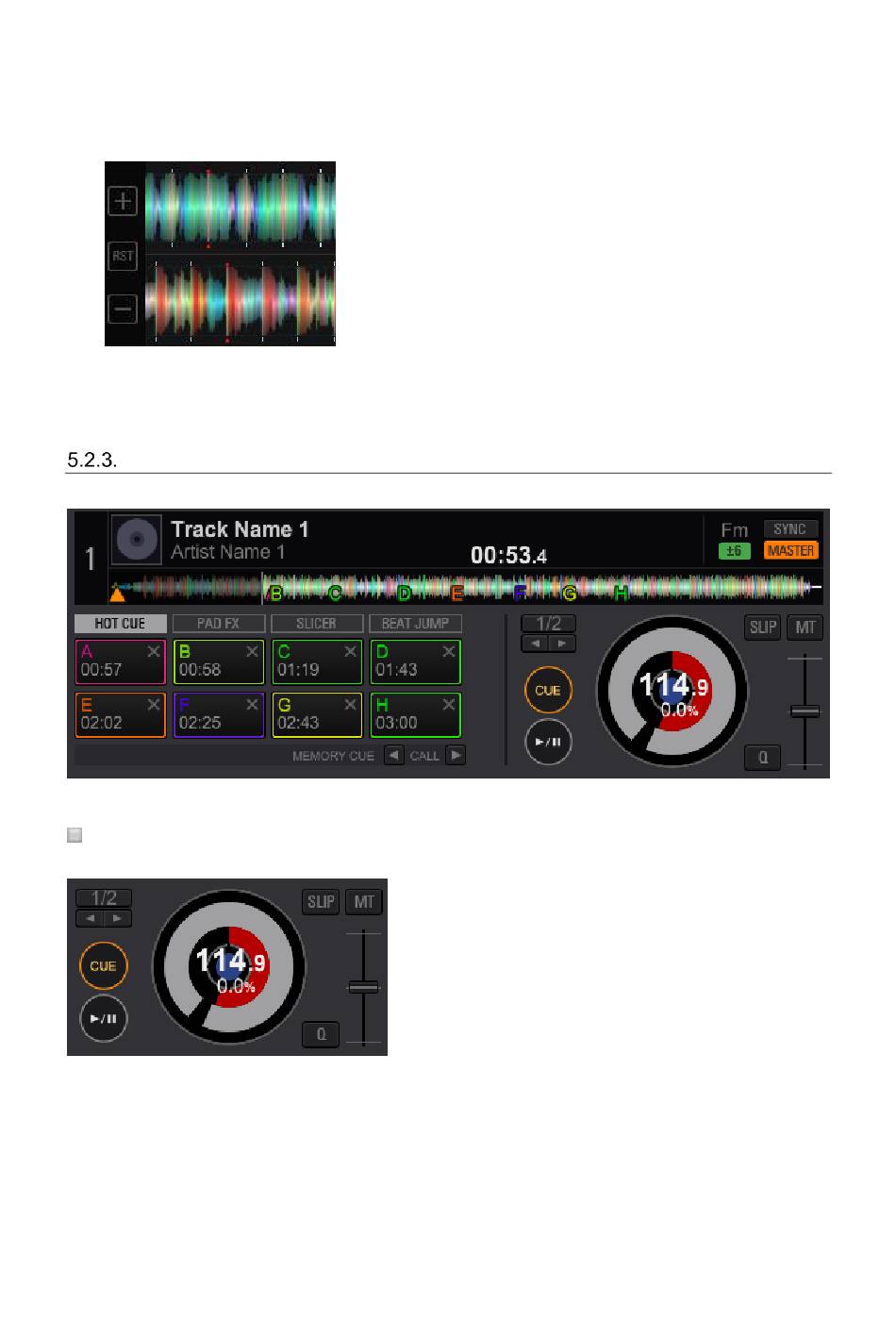Open the BEAT JUMP tab
Viewport: 896px width, 1339px height.
coord(415,624)
